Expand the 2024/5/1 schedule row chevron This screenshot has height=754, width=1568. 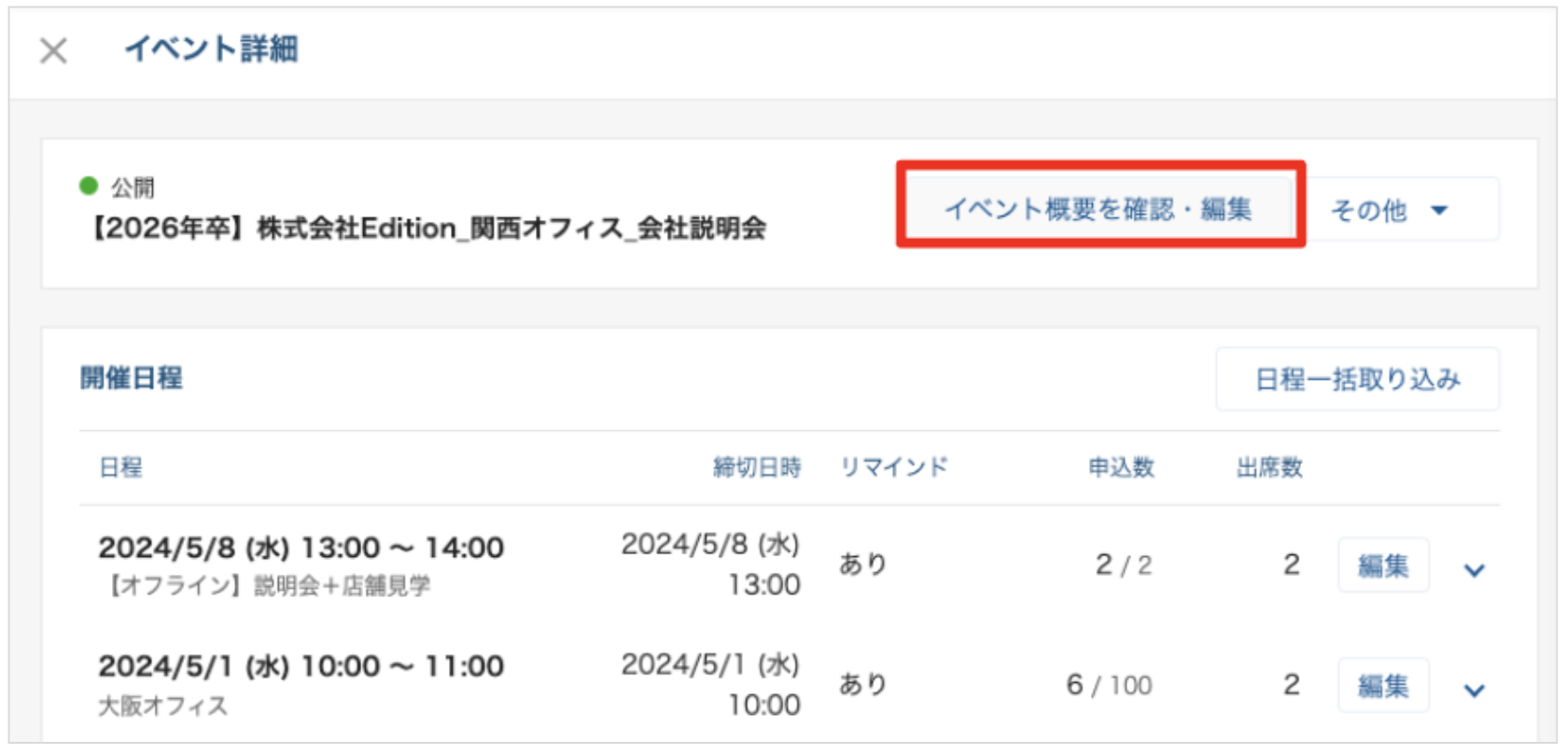[x=1474, y=690]
